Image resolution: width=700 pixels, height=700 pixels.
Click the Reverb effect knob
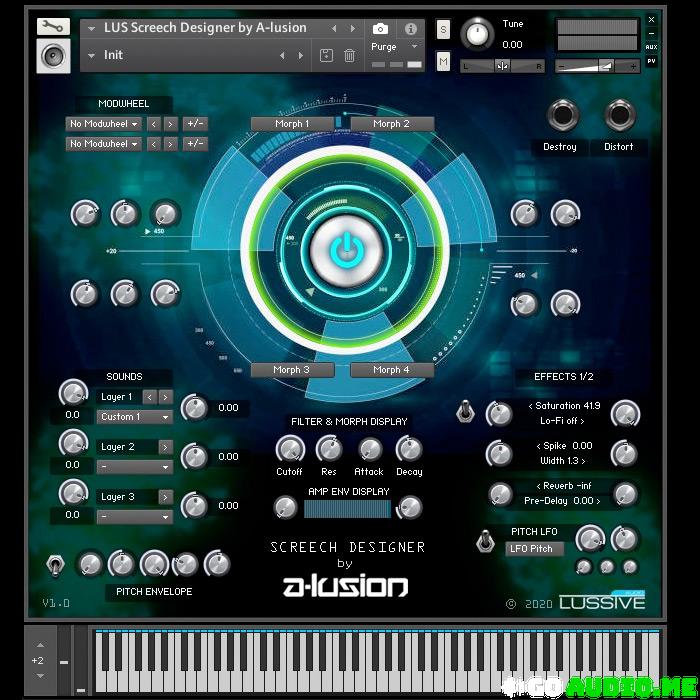[500, 494]
